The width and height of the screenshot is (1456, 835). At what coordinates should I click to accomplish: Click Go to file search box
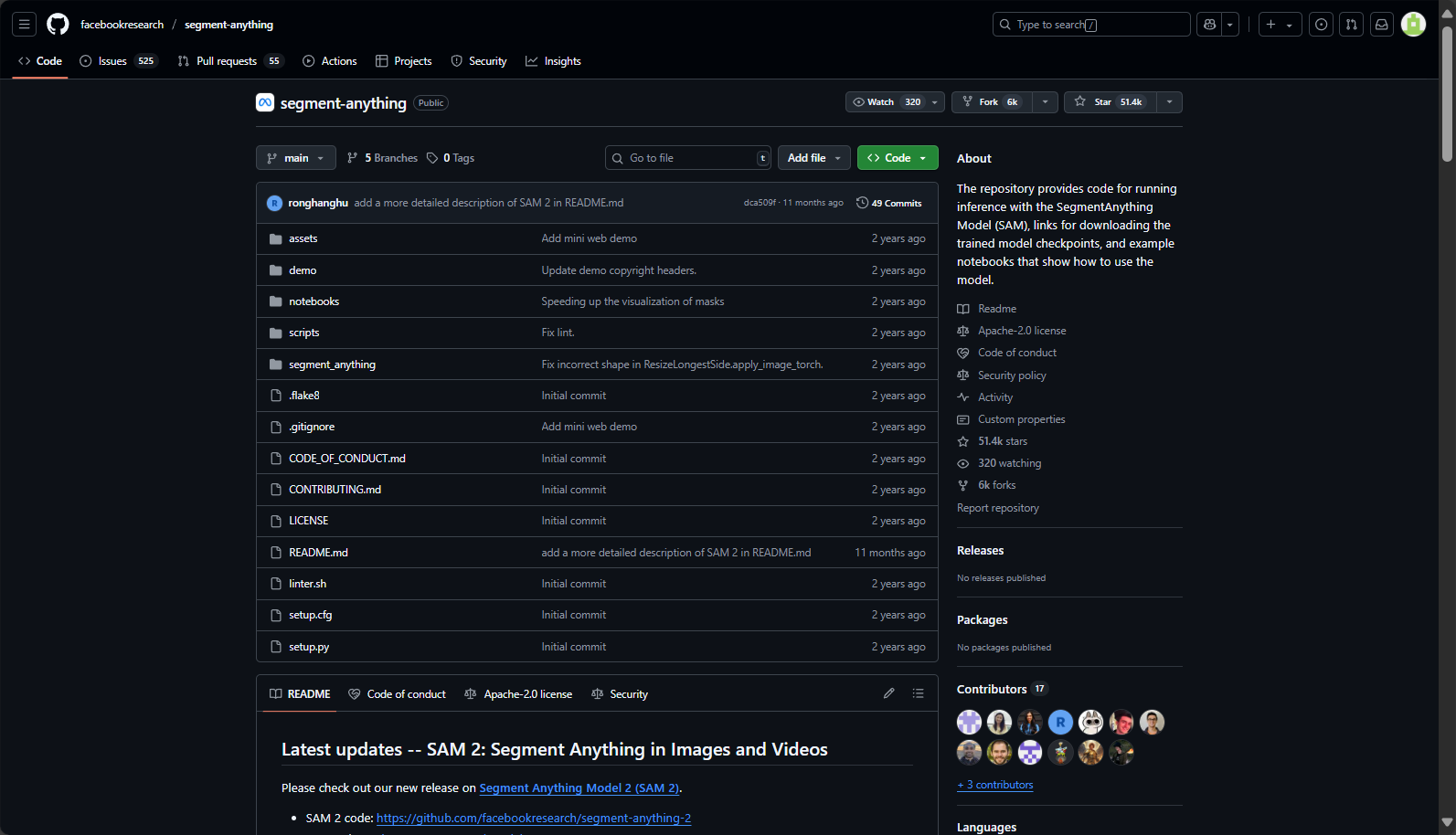point(688,158)
